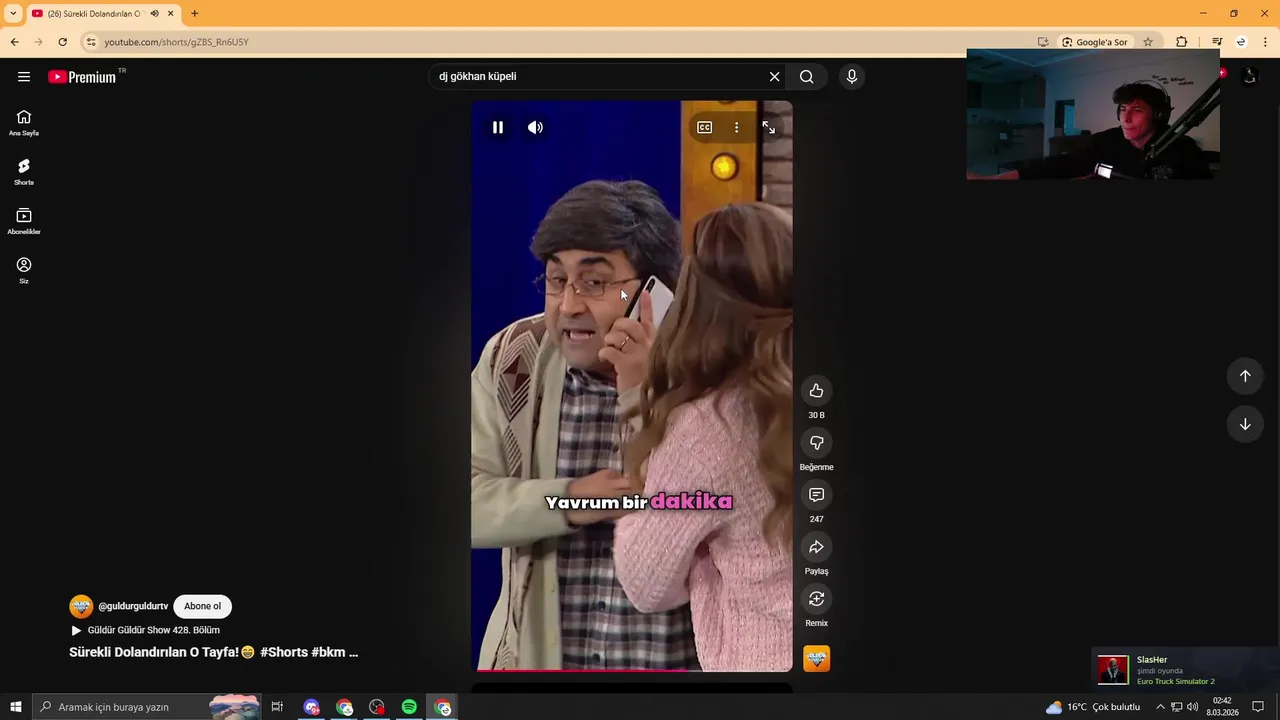The image size is (1280, 720).
Task: Open Shorts from the left sidebar
Action: [24, 172]
